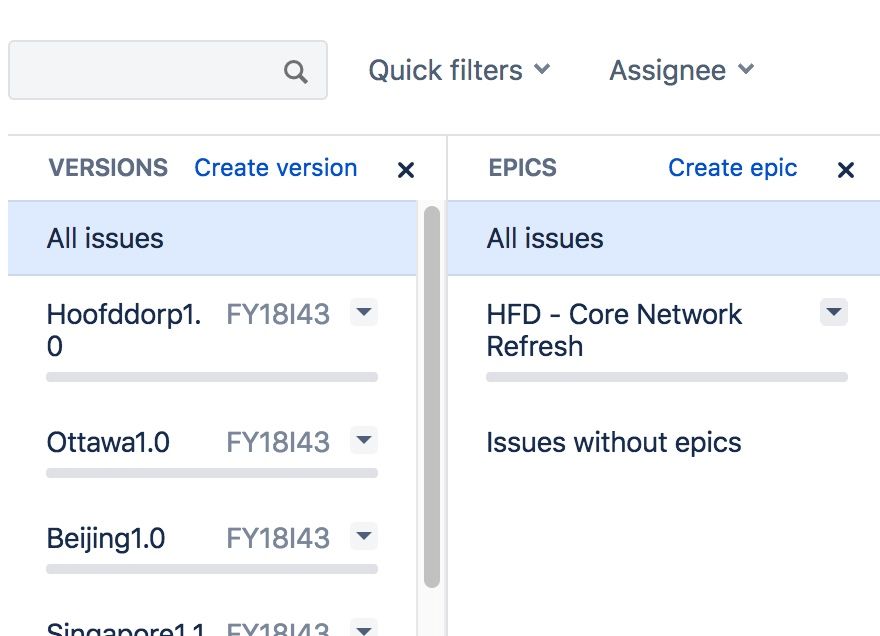
Task: Select the Ottawa1.0 version
Action: (x=108, y=442)
